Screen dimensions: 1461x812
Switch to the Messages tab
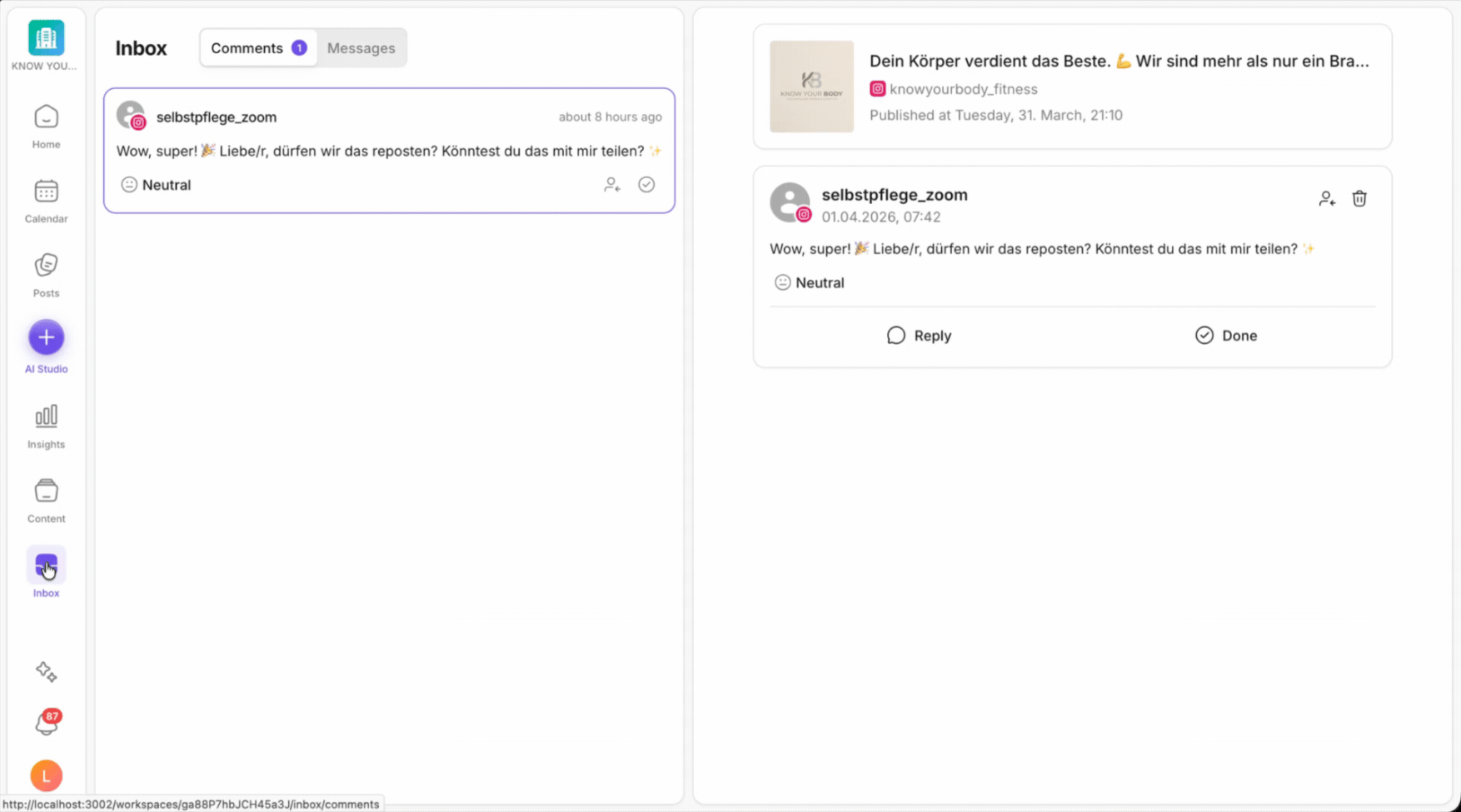point(361,48)
